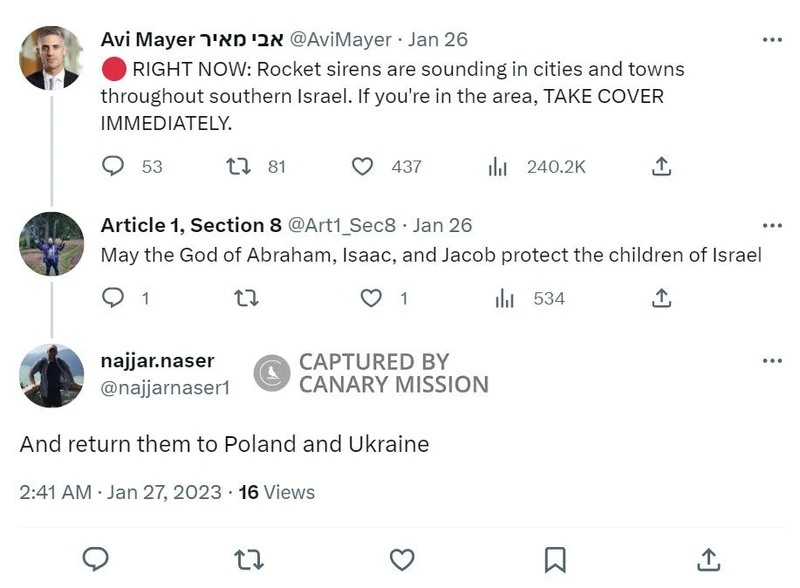800x588 pixels.
Task: Retweet Article 1, Section 8's tweet
Action: tap(243, 297)
